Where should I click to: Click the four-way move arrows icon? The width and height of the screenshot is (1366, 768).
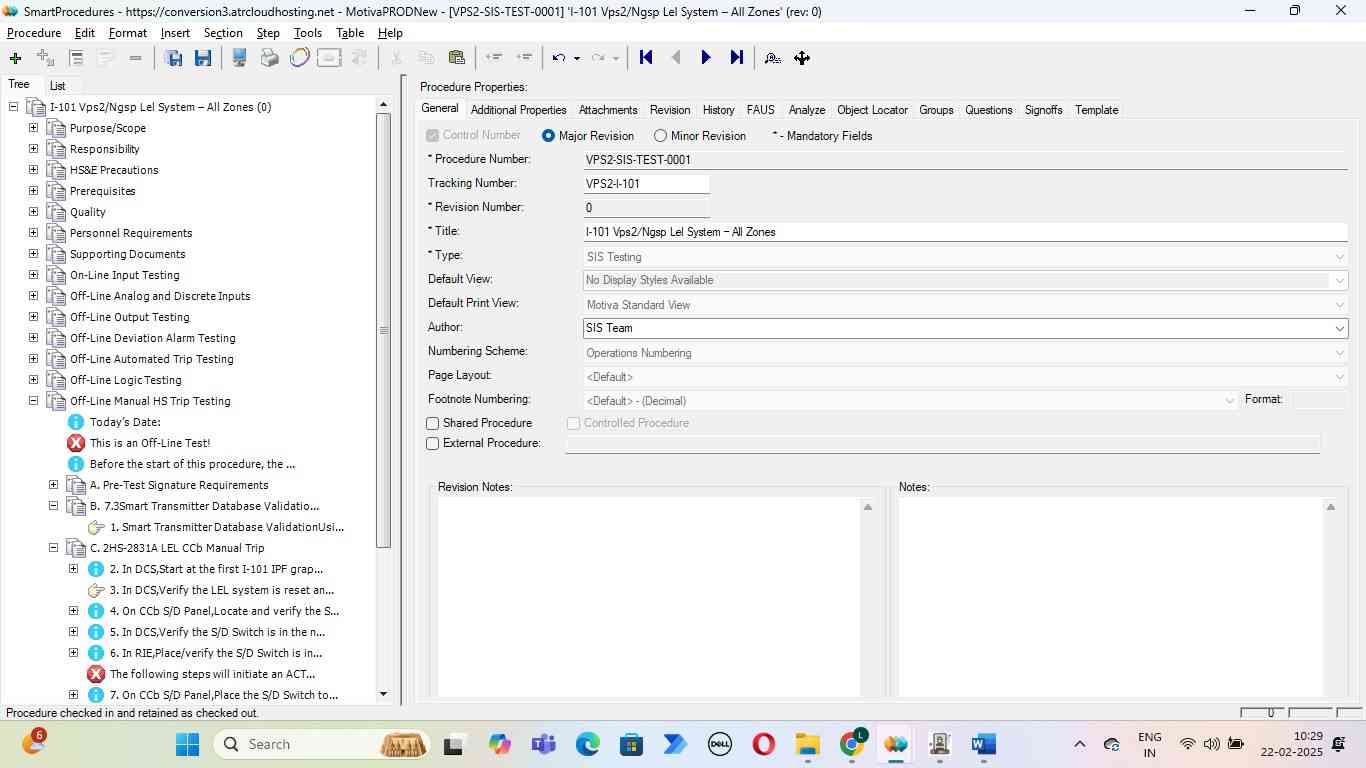(x=802, y=58)
